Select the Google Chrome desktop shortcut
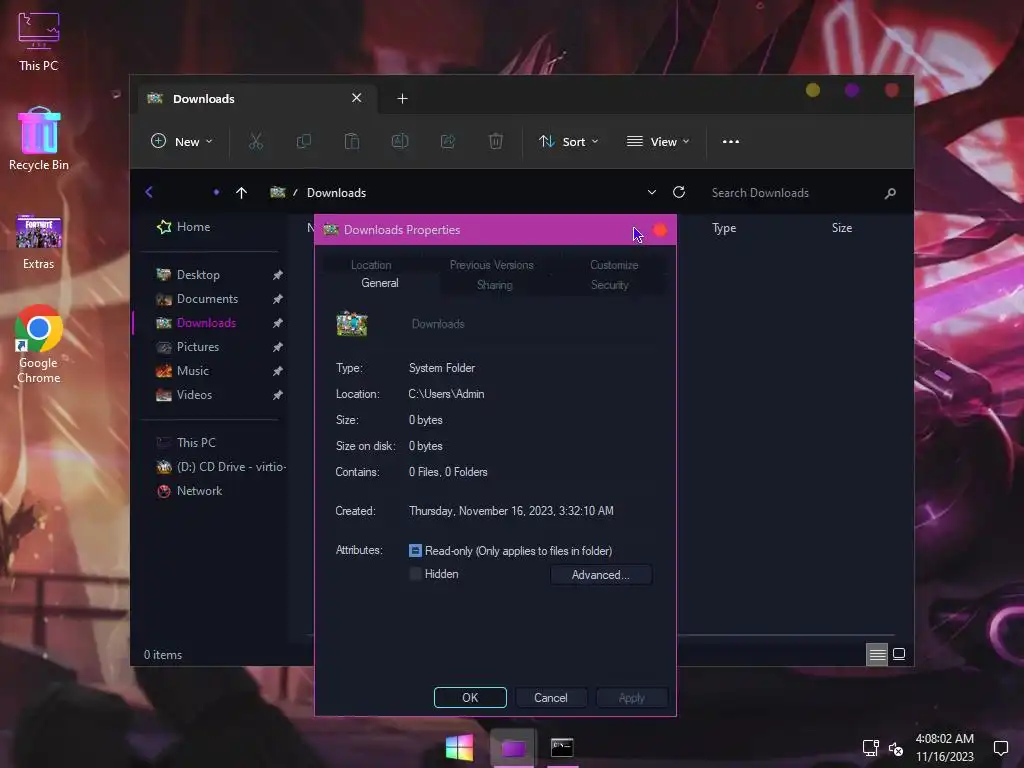This screenshot has height=768, width=1024. point(39,345)
